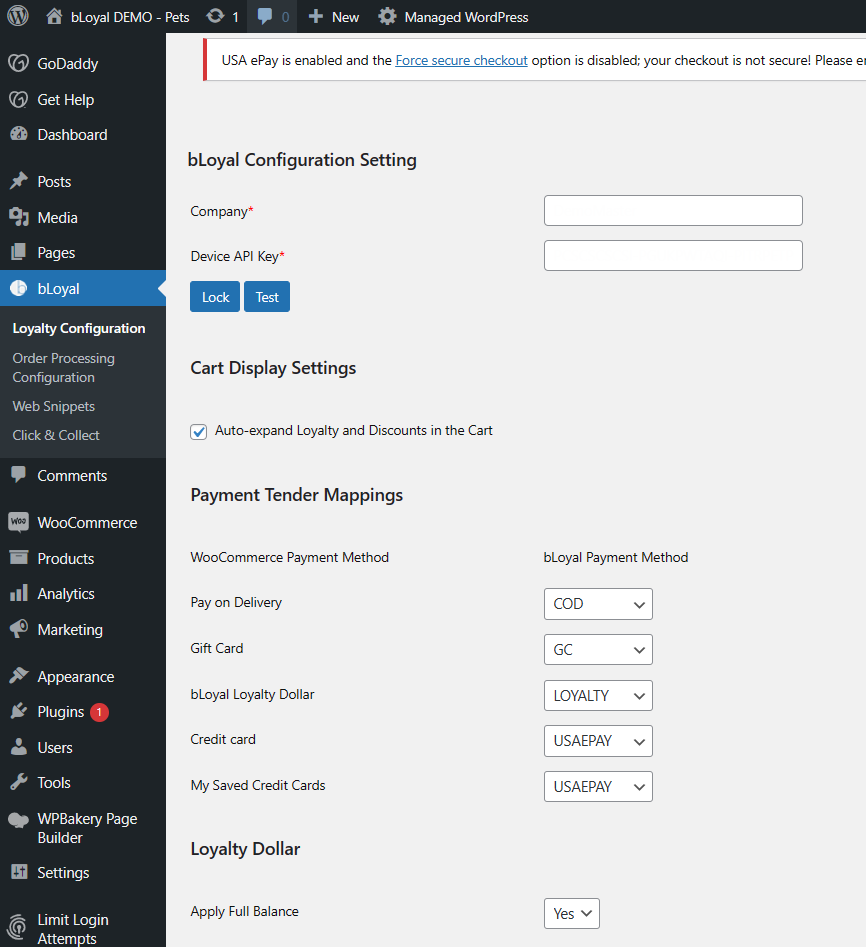The width and height of the screenshot is (866, 947).
Task: Click the WooCommerce Woo icon
Action: point(19,522)
